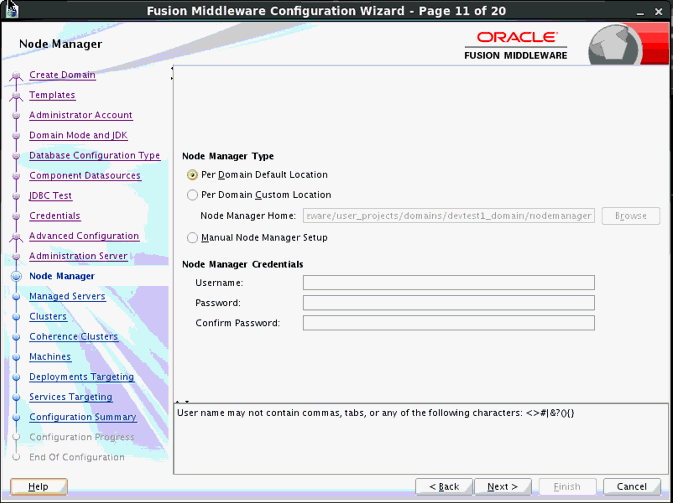Click the Domain Mode and JDK bullet icon
The width and height of the screenshot is (673, 503).
click(16, 135)
